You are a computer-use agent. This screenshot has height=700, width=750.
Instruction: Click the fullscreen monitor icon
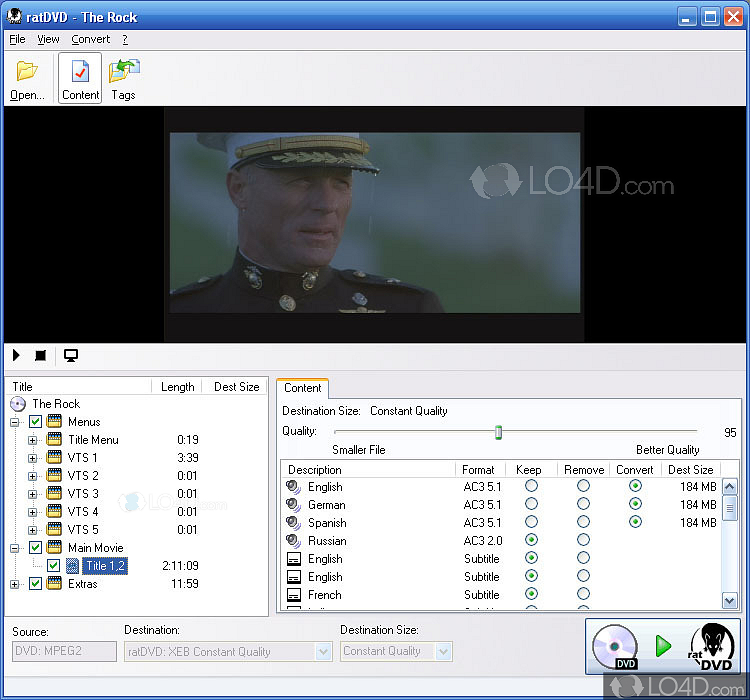click(71, 355)
